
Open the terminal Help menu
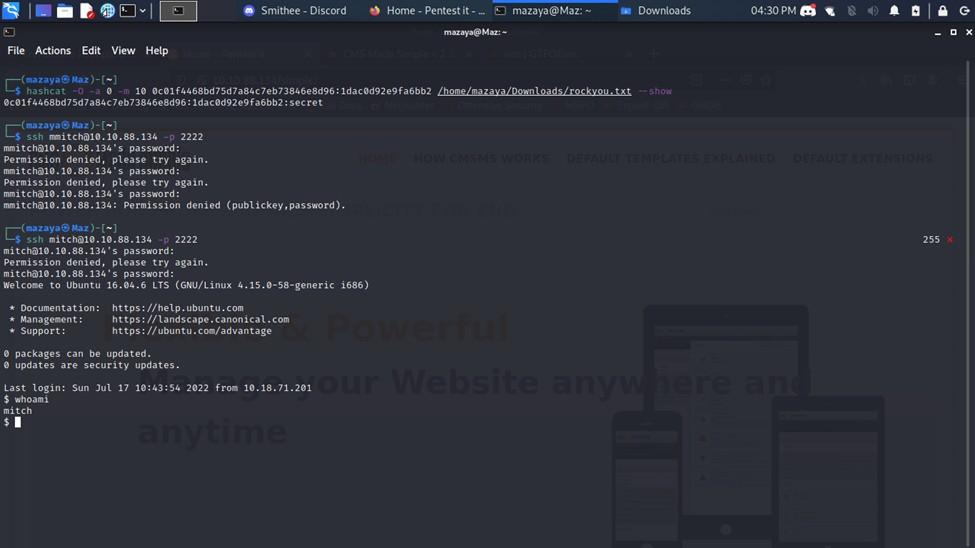(157, 51)
